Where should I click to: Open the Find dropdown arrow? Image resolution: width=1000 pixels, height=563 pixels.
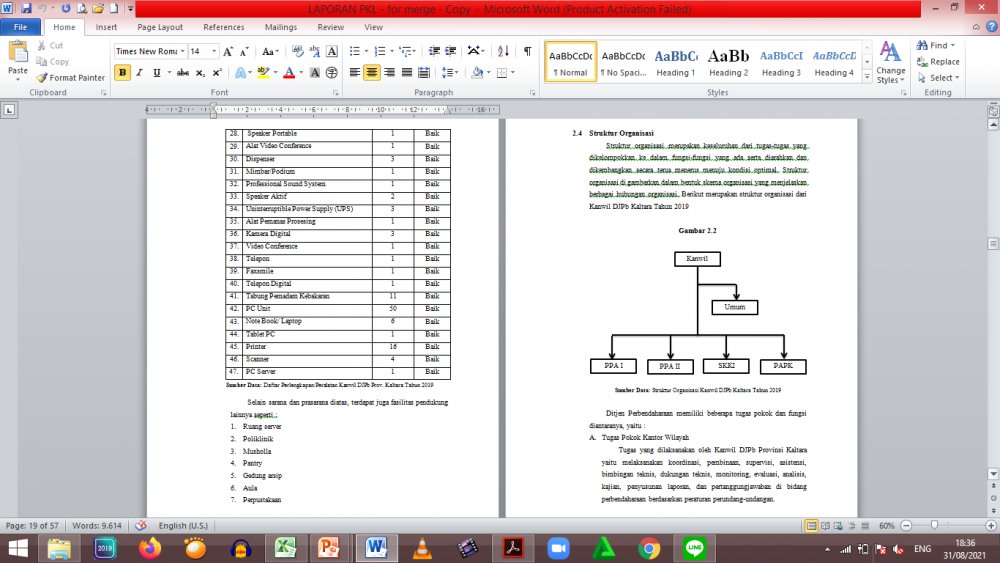[953, 45]
